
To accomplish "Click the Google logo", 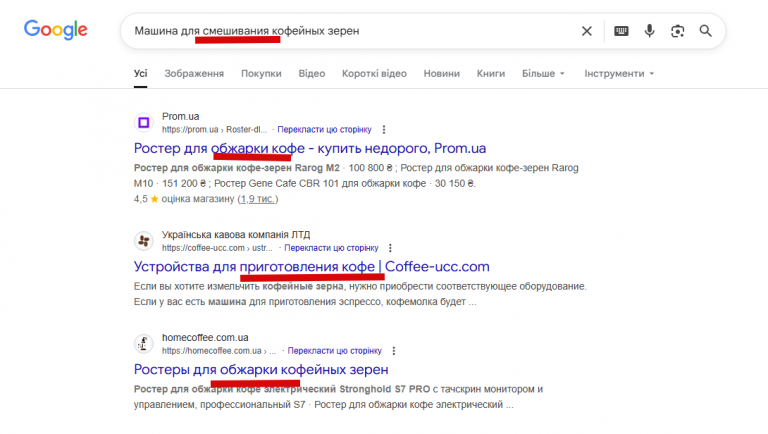I will click(56, 30).
